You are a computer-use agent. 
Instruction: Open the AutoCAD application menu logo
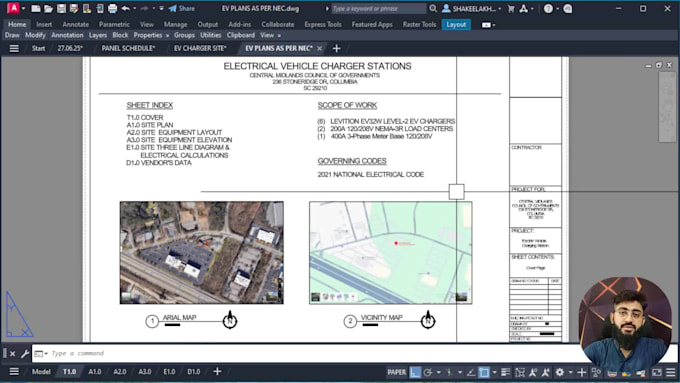tap(13, 8)
